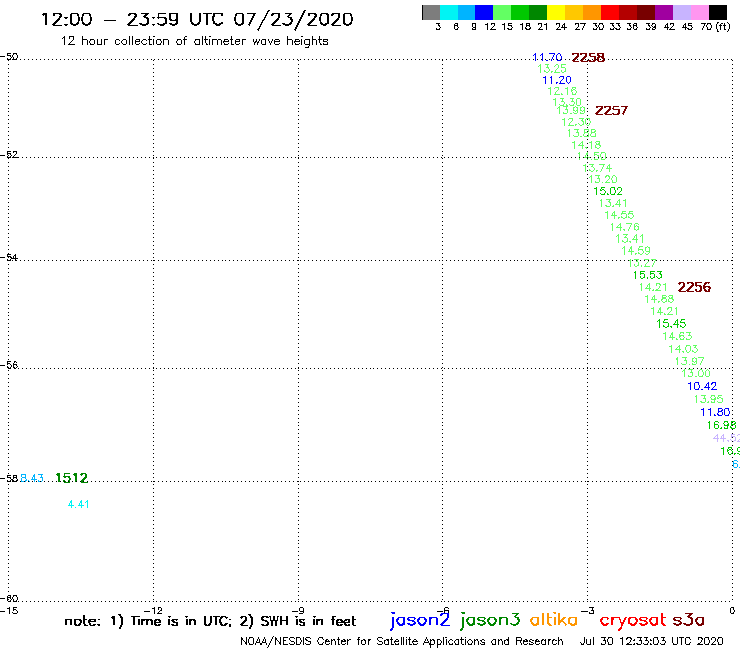Image resolution: width=740 pixels, height=650 pixels.
Task: Click the '-54' latitude axis label
Action: pos(9,257)
